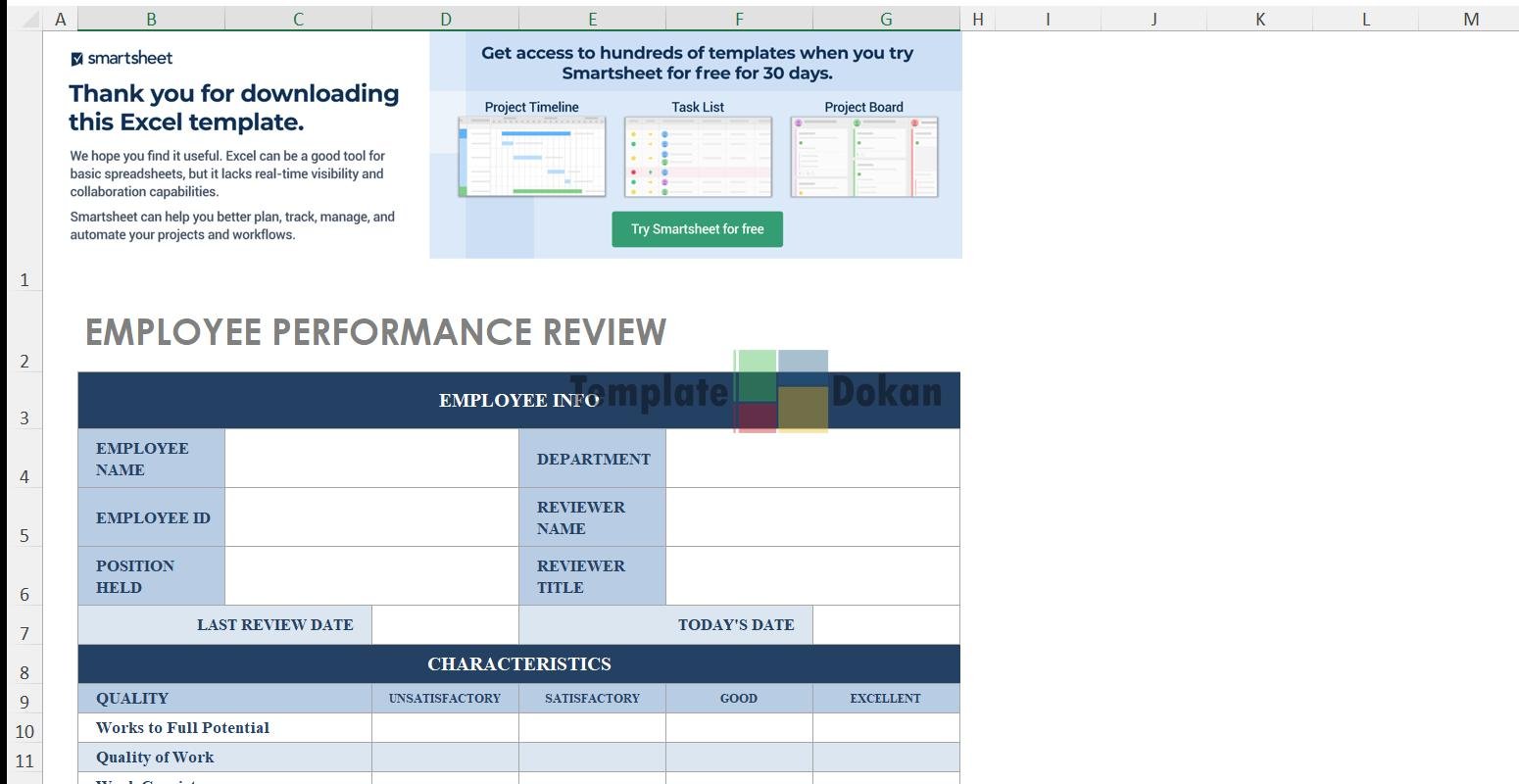The height and width of the screenshot is (784, 1519).
Task: Select the row 8 header
Action: click(x=24, y=673)
